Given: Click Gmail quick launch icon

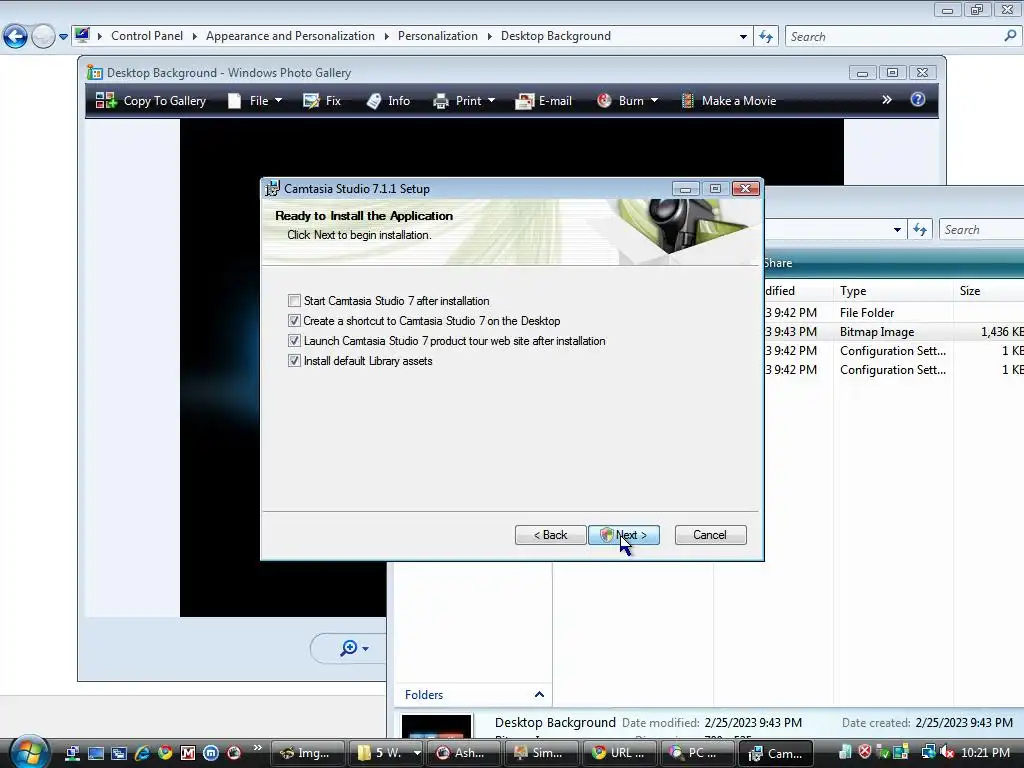Looking at the screenshot, I should (187, 753).
